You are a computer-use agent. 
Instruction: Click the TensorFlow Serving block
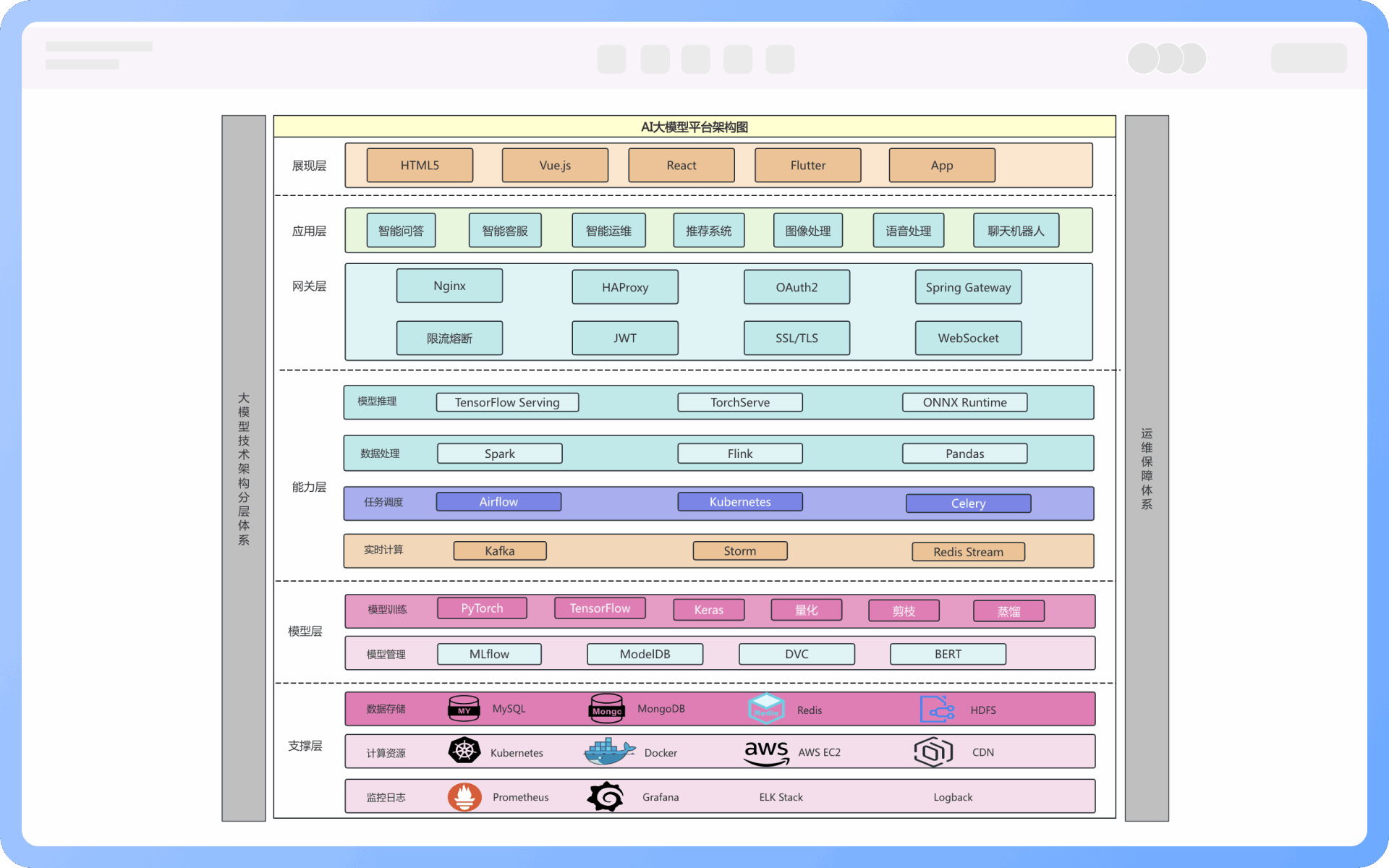(507, 402)
